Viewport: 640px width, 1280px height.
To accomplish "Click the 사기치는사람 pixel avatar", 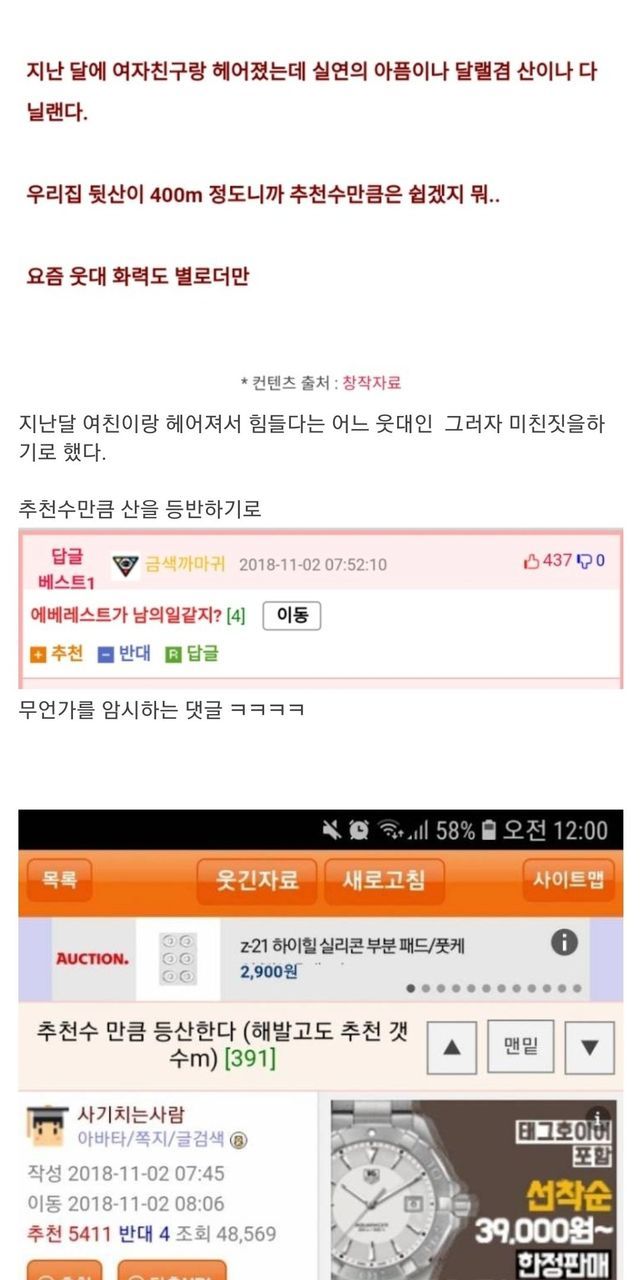I will 49,1125.
